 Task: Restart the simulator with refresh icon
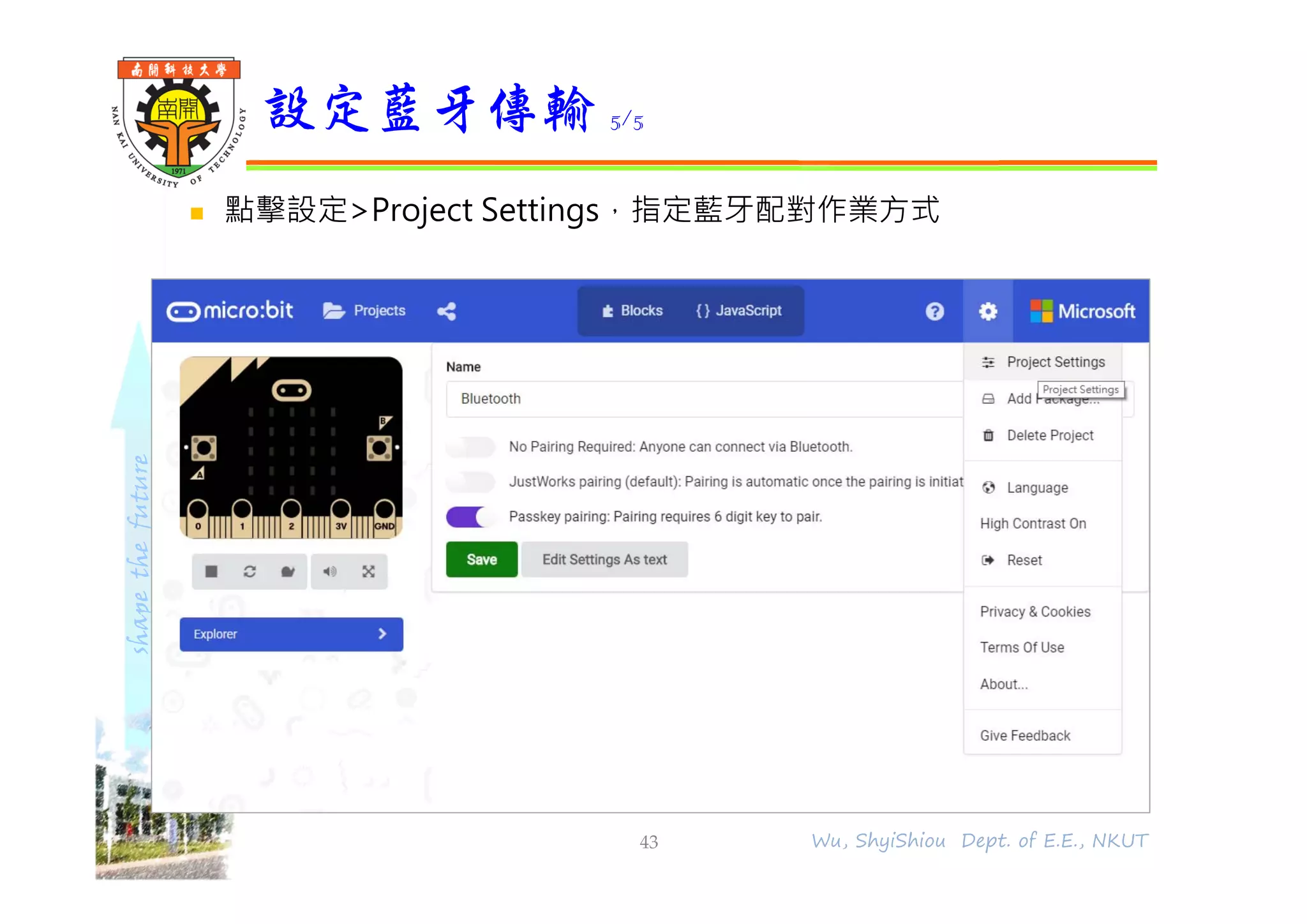[250, 572]
